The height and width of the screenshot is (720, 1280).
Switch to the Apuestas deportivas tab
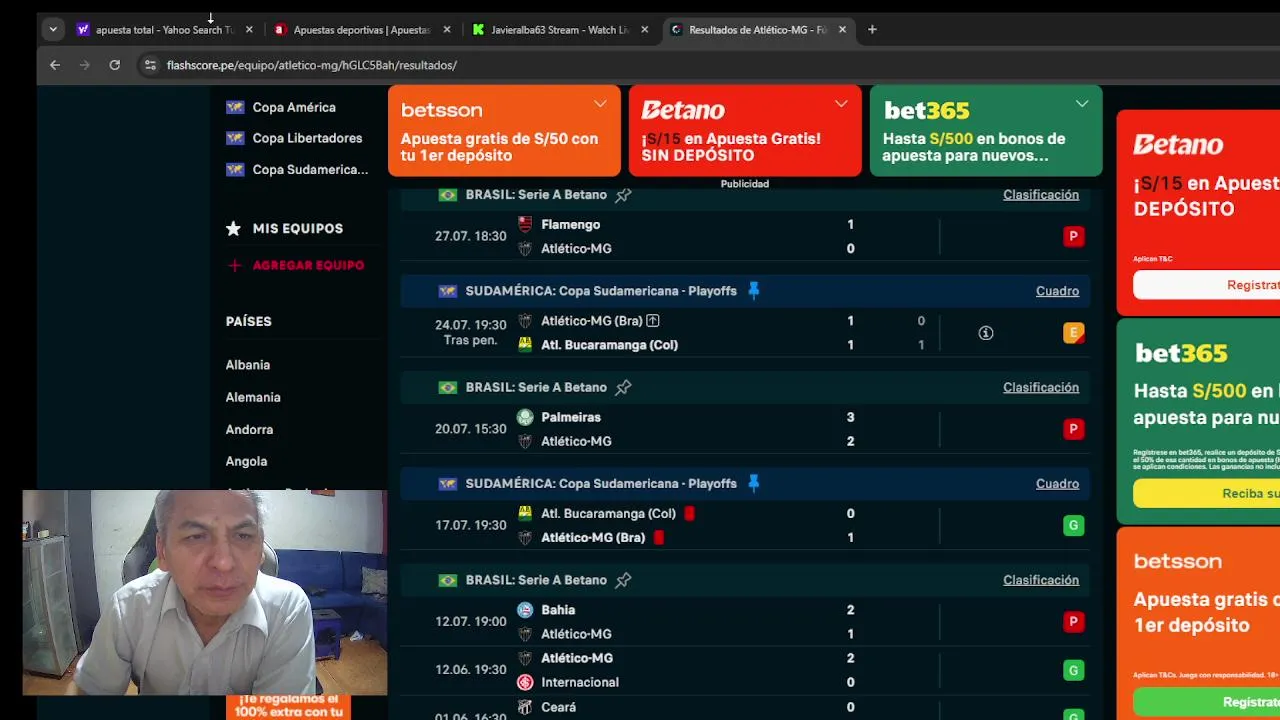[361, 30]
